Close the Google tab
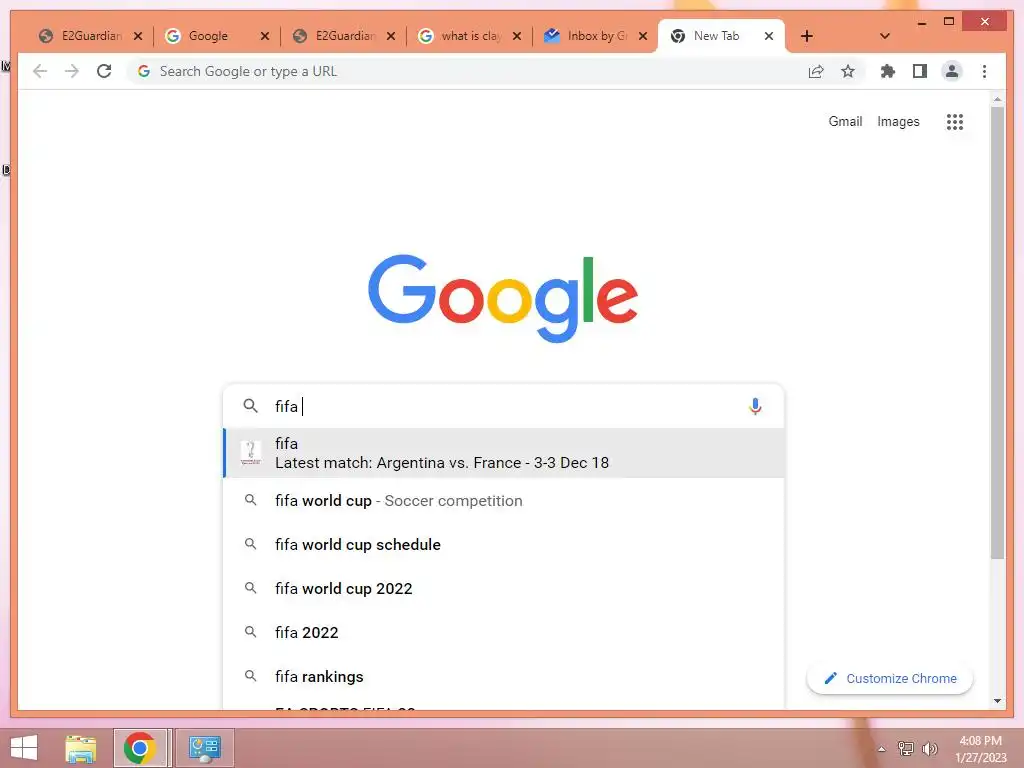The image size is (1024, 768). click(264, 36)
